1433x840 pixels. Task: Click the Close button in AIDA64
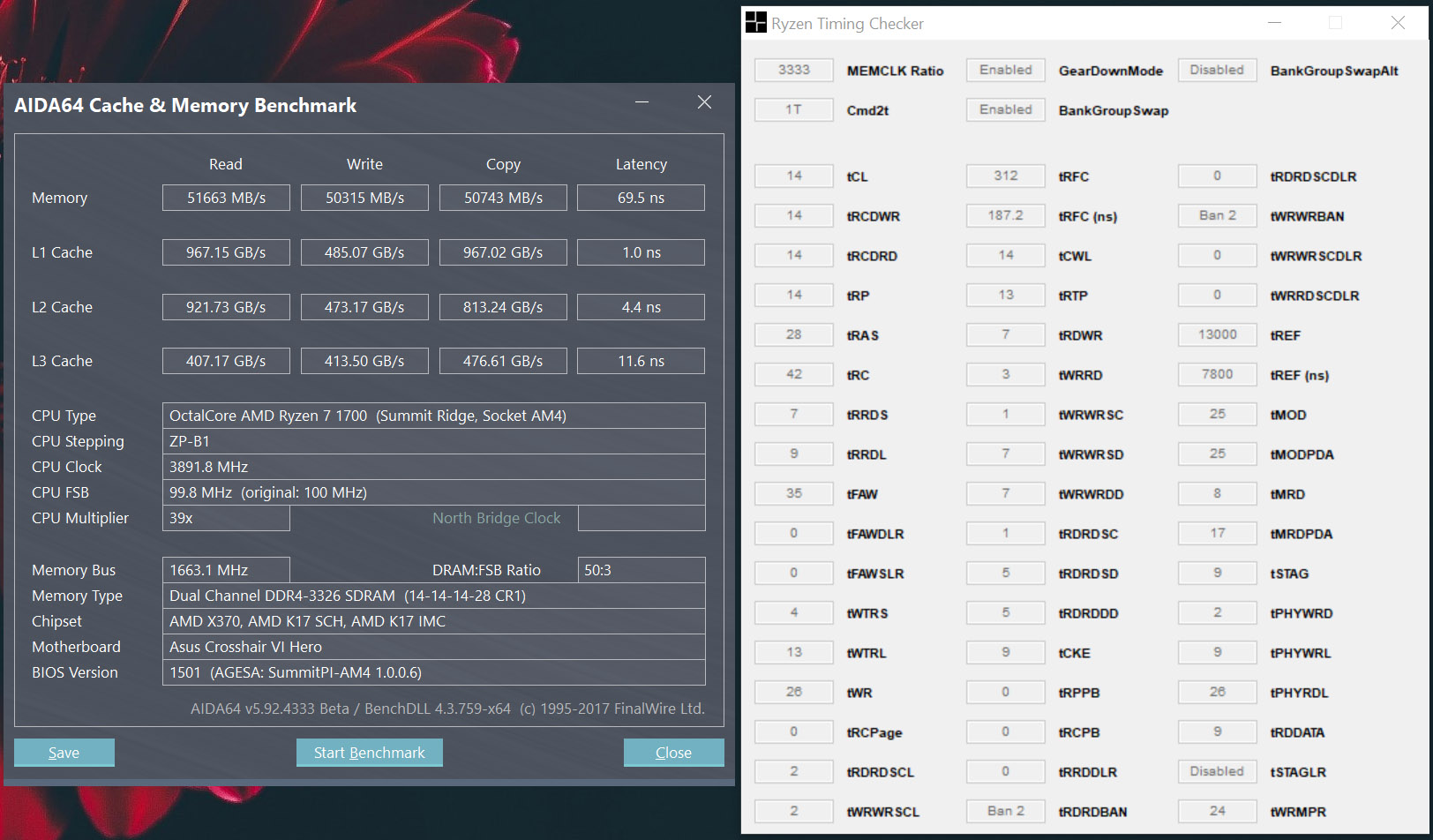674,753
